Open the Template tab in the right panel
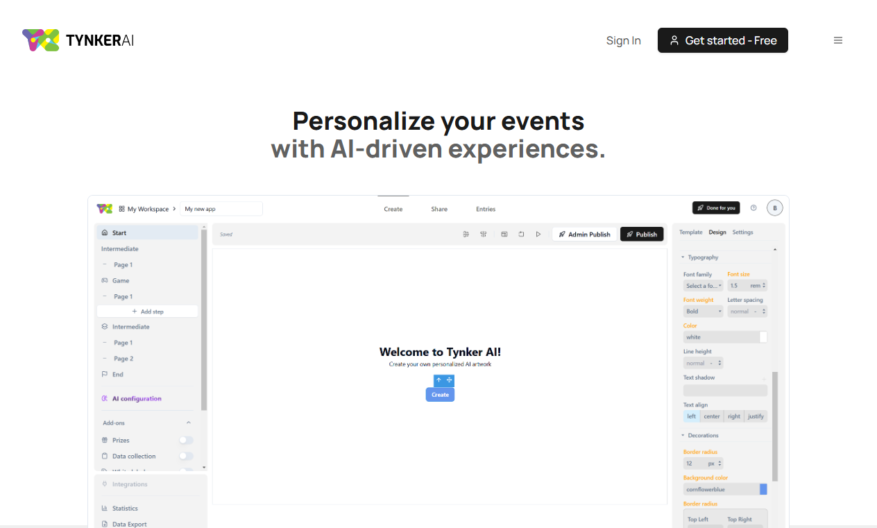Screen dimensions: 877x528 [691, 232]
